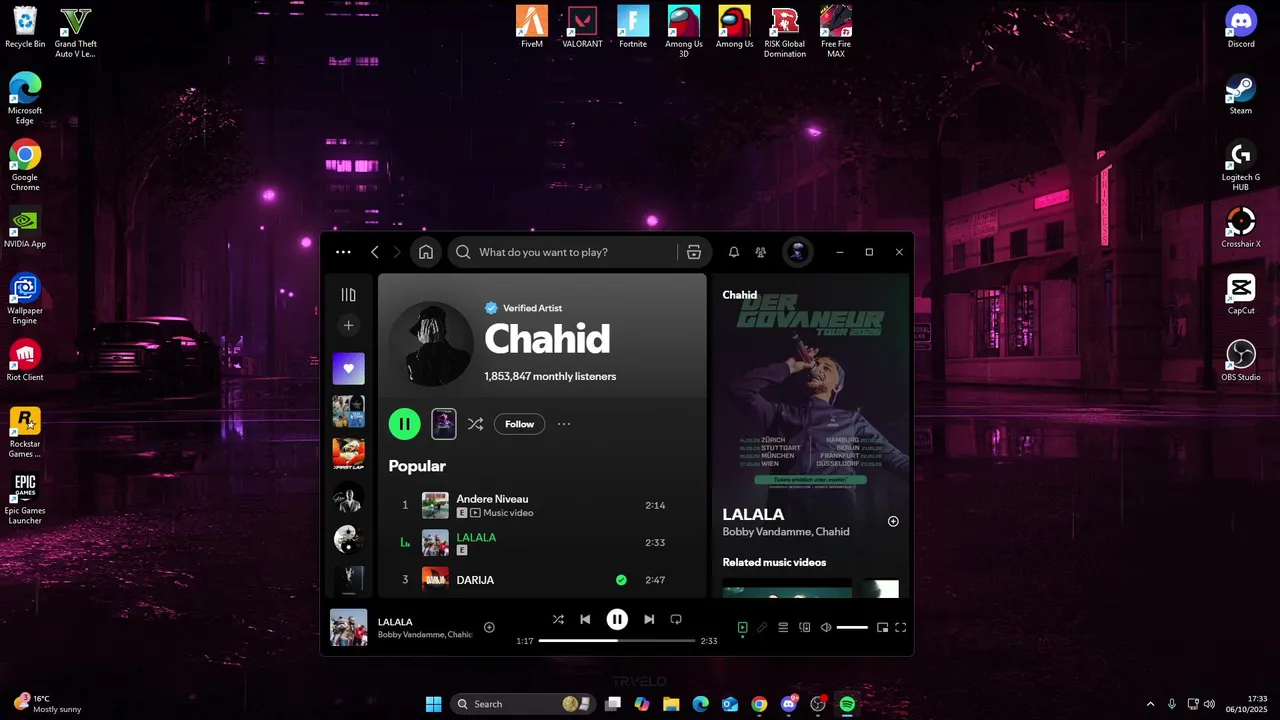Skip to the next track

649,619
